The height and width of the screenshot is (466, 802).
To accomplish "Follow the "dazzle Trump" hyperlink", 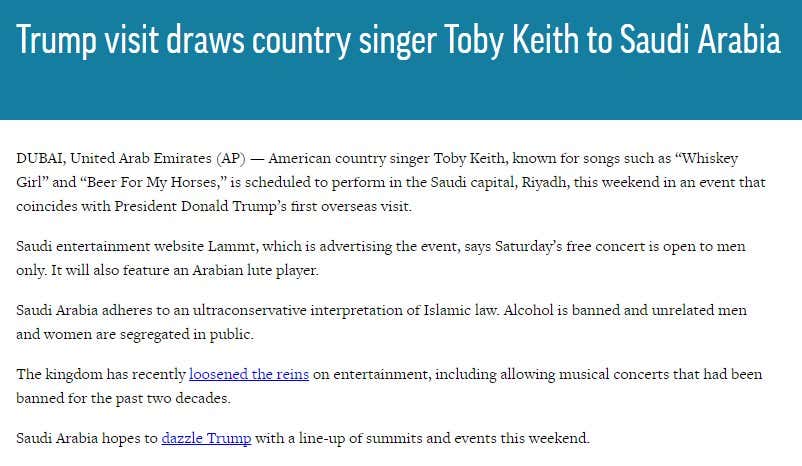I will tap(206, 438).
